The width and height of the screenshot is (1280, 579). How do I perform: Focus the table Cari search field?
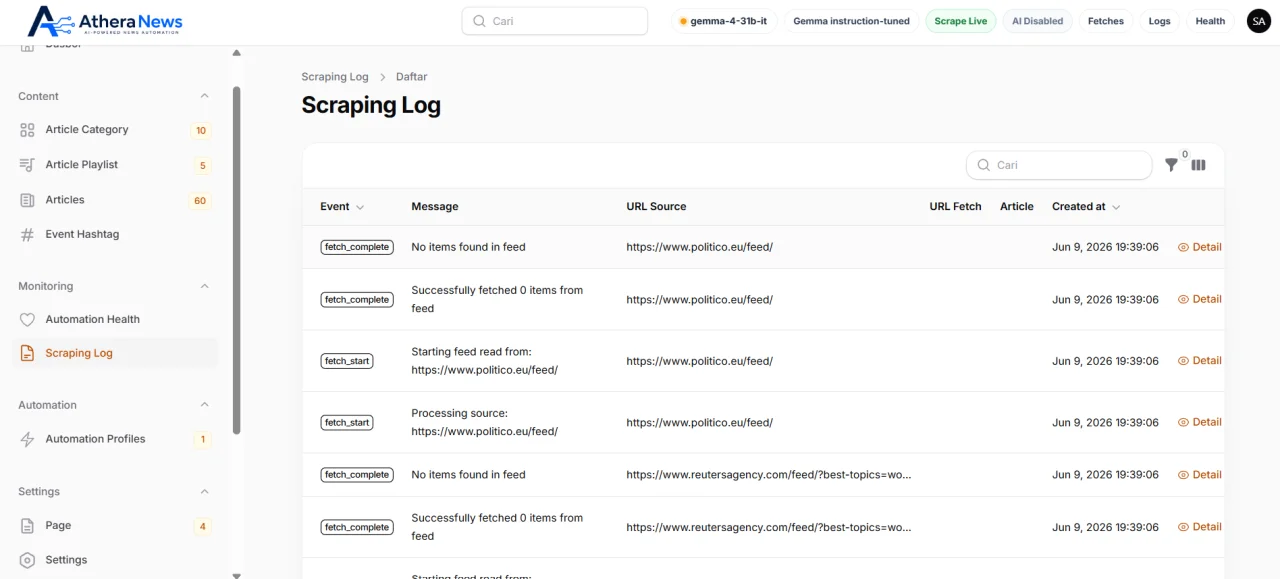1059,165
